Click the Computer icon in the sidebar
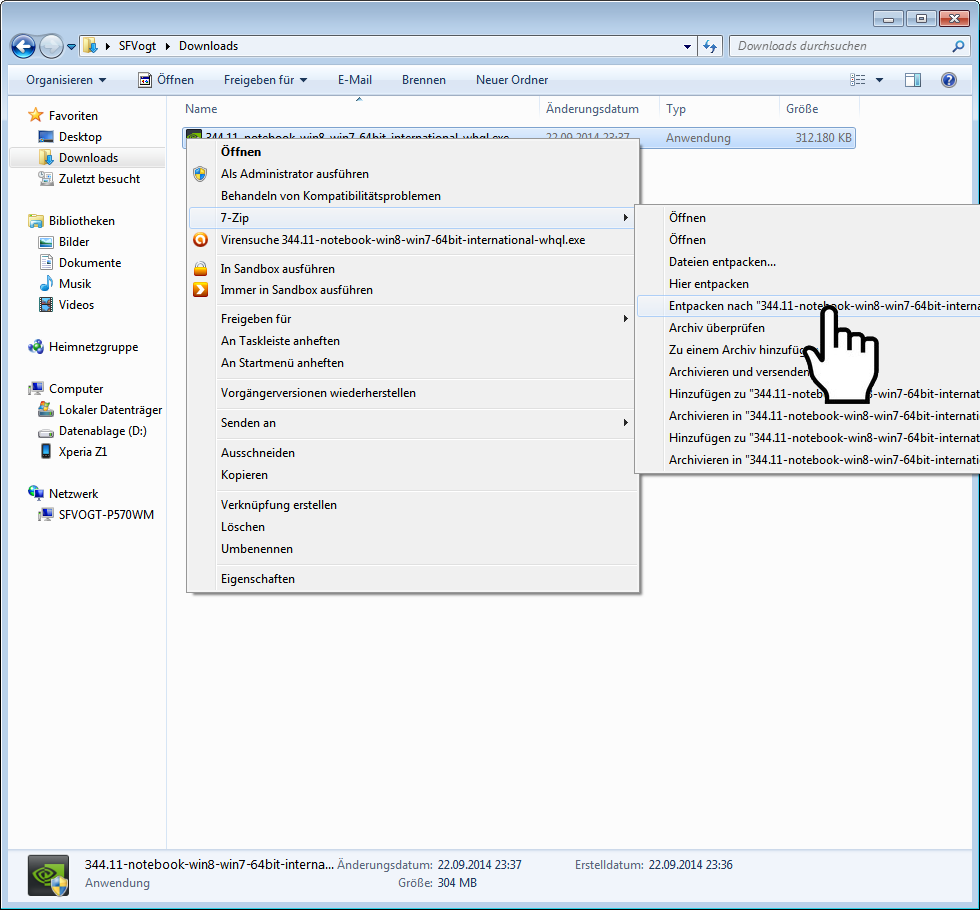980x910 pixels. pyautogui.click(x=36, y=389)
